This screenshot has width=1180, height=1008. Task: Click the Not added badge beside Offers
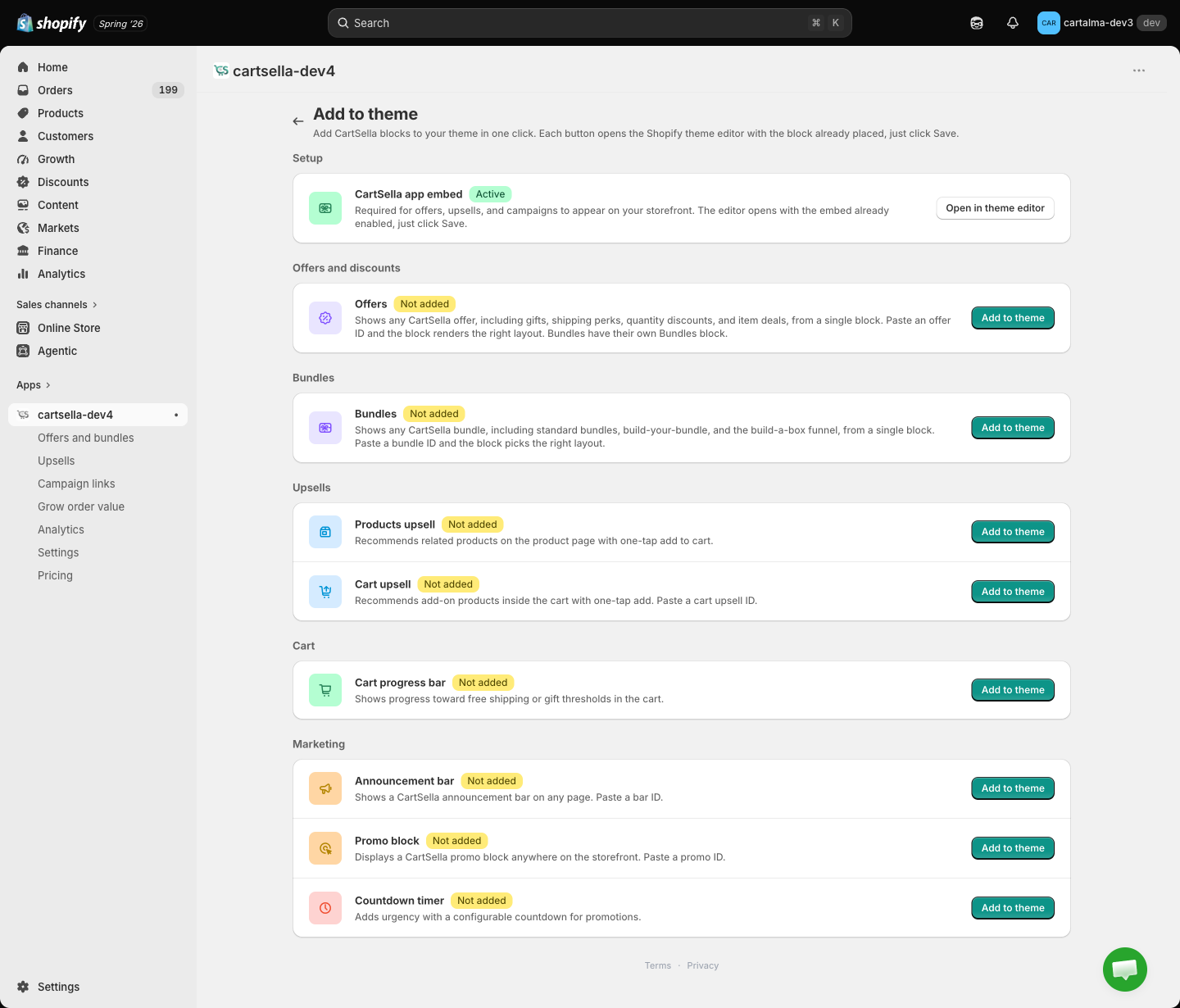click(424, 304)
